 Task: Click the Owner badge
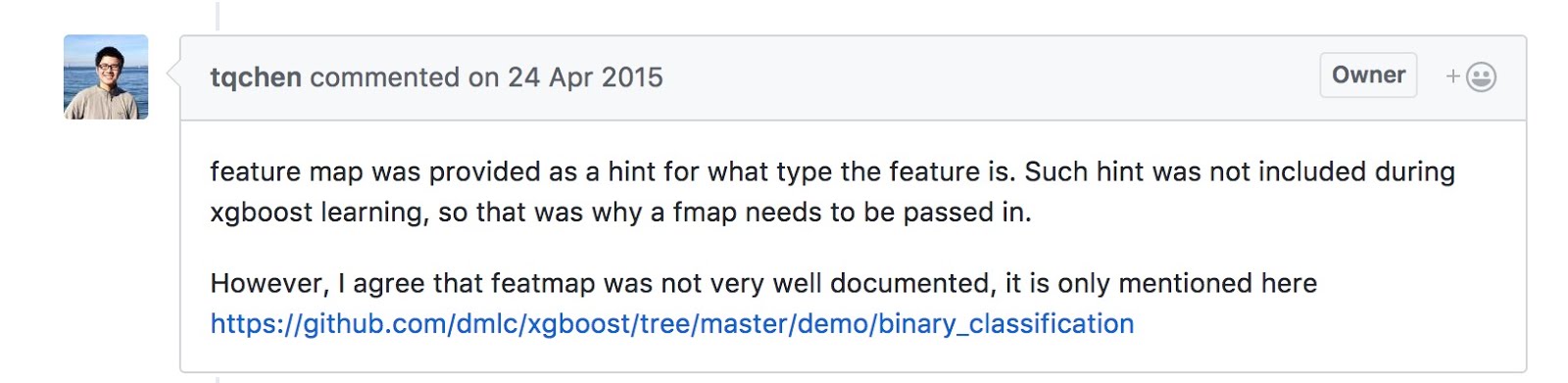[1368, 75]
